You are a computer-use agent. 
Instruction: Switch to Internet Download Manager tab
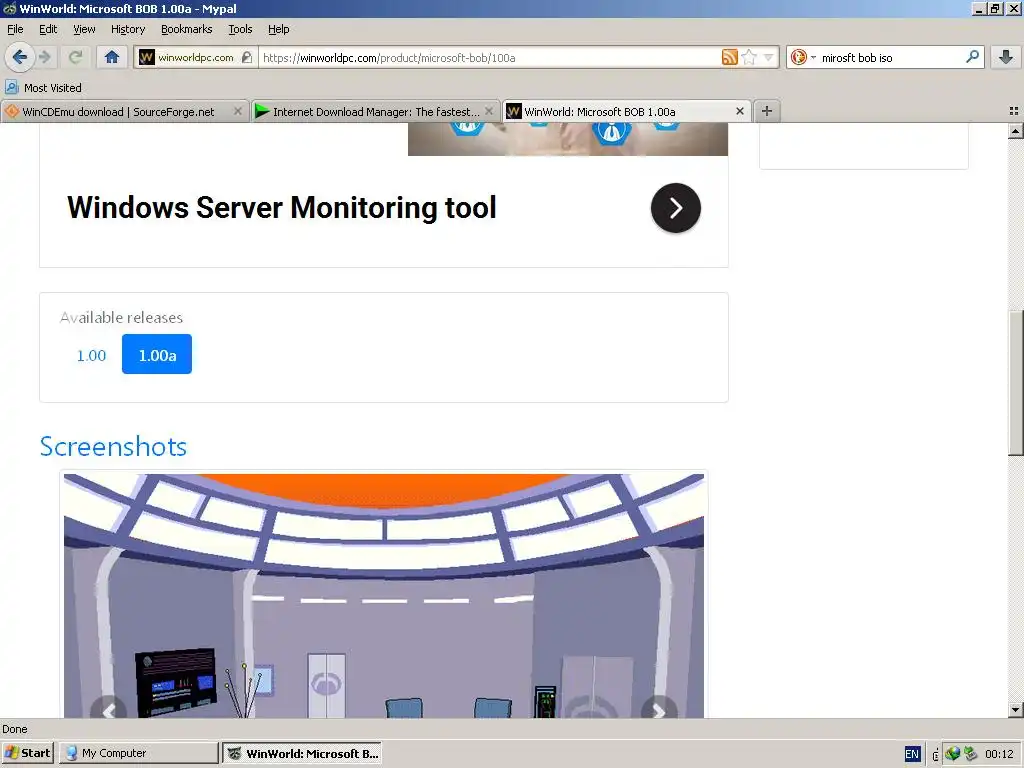[x=376, y=112]
